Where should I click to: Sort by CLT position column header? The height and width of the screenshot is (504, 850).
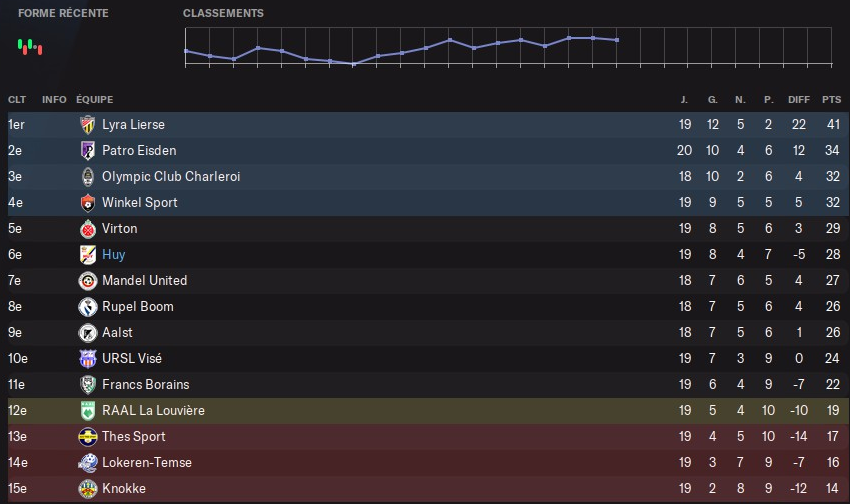click(17, 99)
